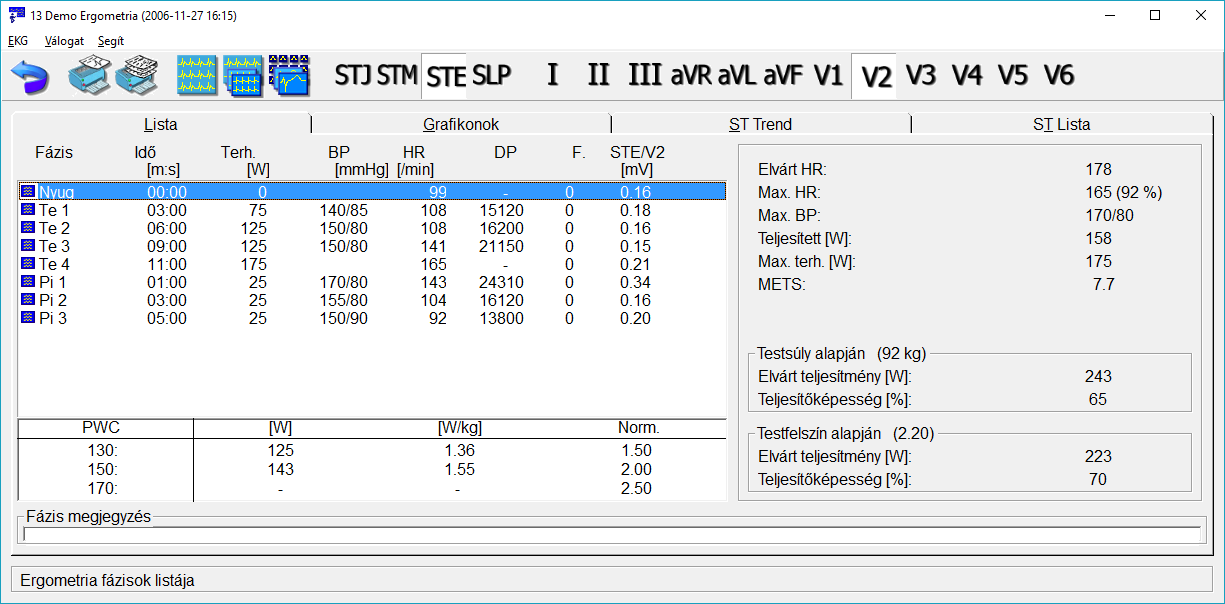This screenshot has height=604, width=1225.
Task: Open the Válogat menu
Action: tap(64, 41)
